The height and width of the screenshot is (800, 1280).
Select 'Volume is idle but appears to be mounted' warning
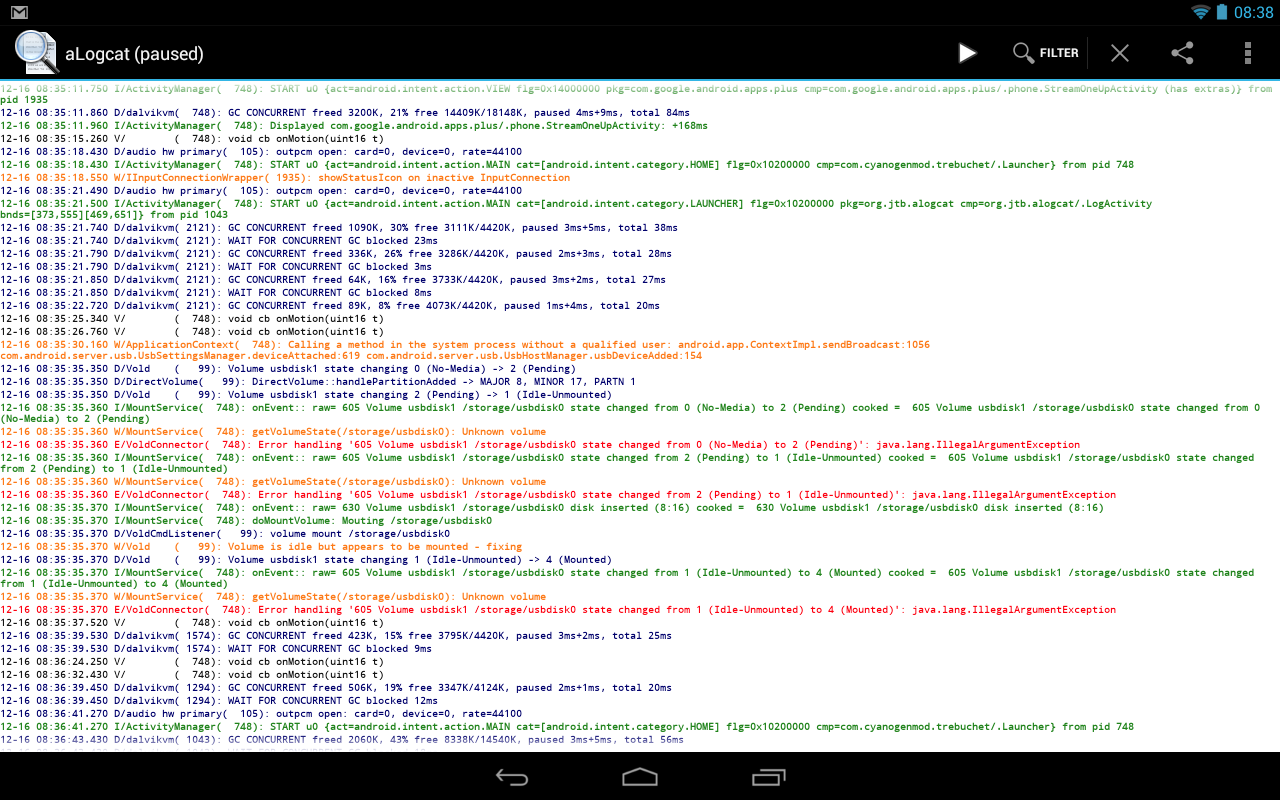[x=261, y=547]
